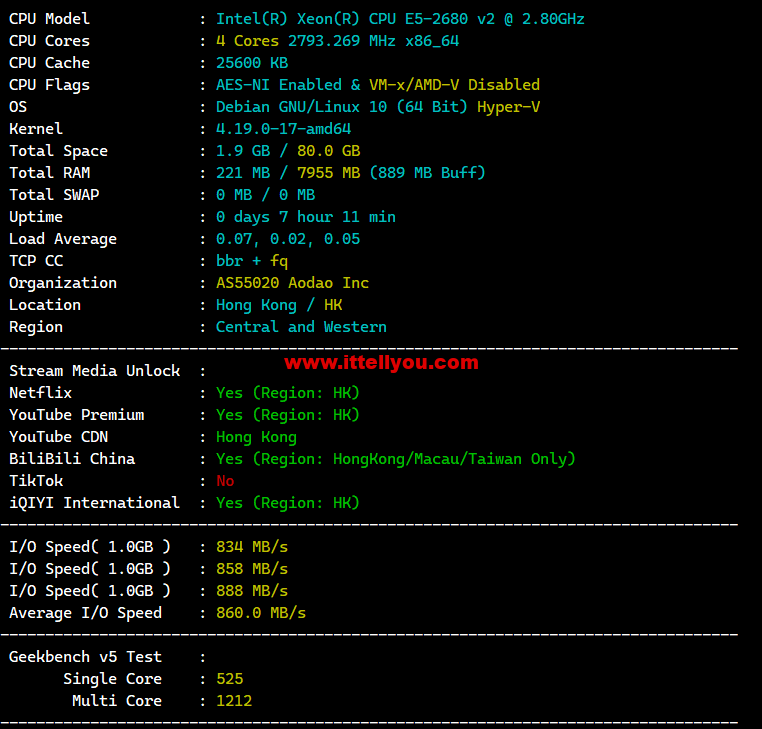Screen dimensions: 762x729
Task: Click the 'Geekbench v5 Test' heading
Action: tap(86, 657)
